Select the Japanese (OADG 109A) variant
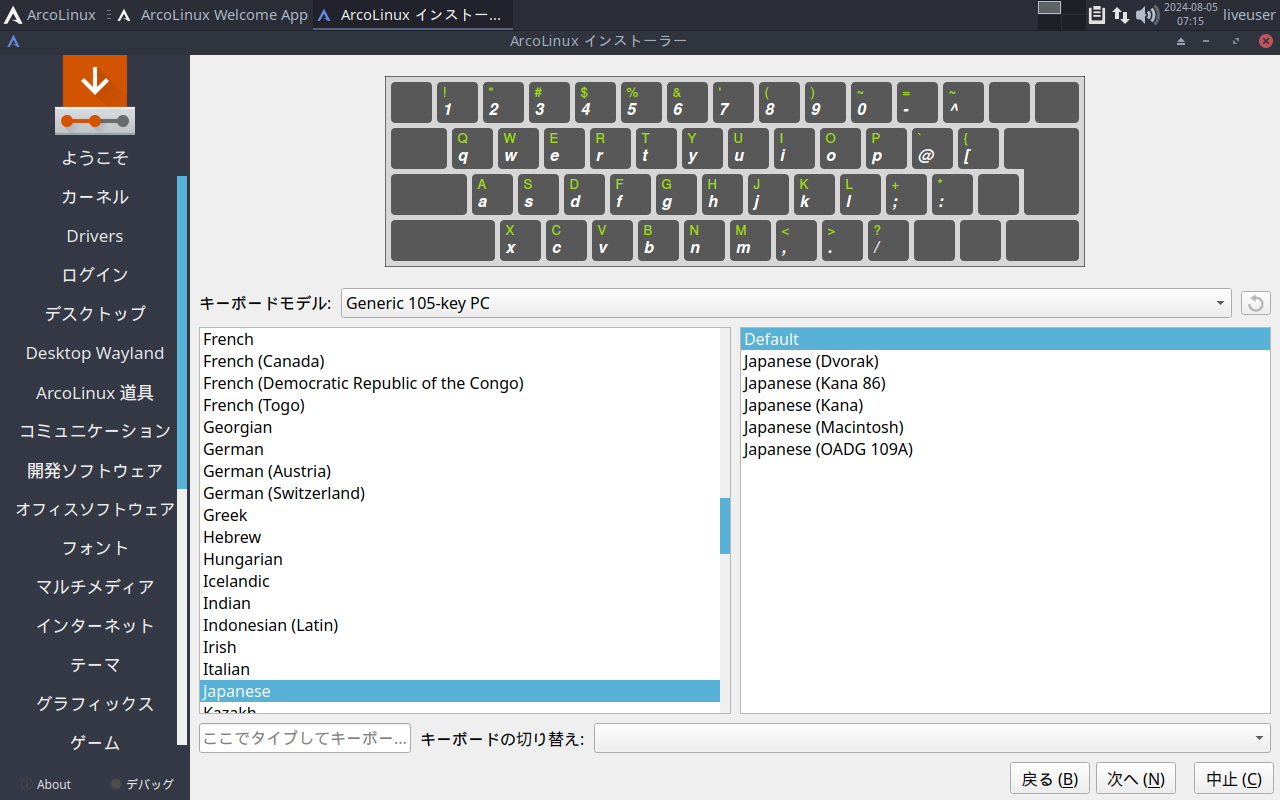The image size is (1280, 800). point(1005,449)
